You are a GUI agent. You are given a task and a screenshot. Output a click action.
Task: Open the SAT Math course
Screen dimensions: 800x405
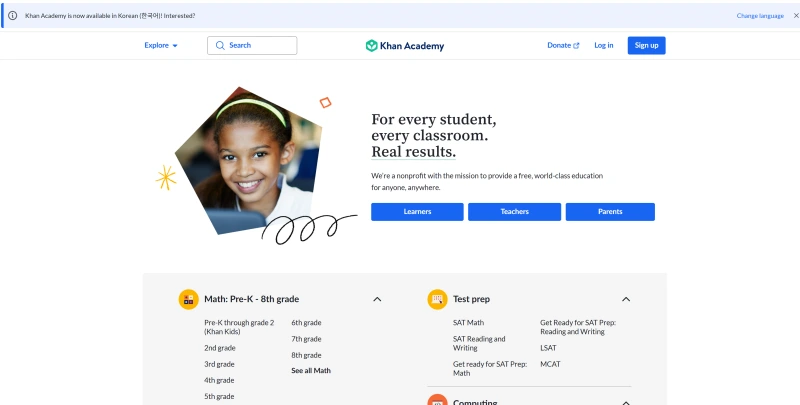[468, 322]
